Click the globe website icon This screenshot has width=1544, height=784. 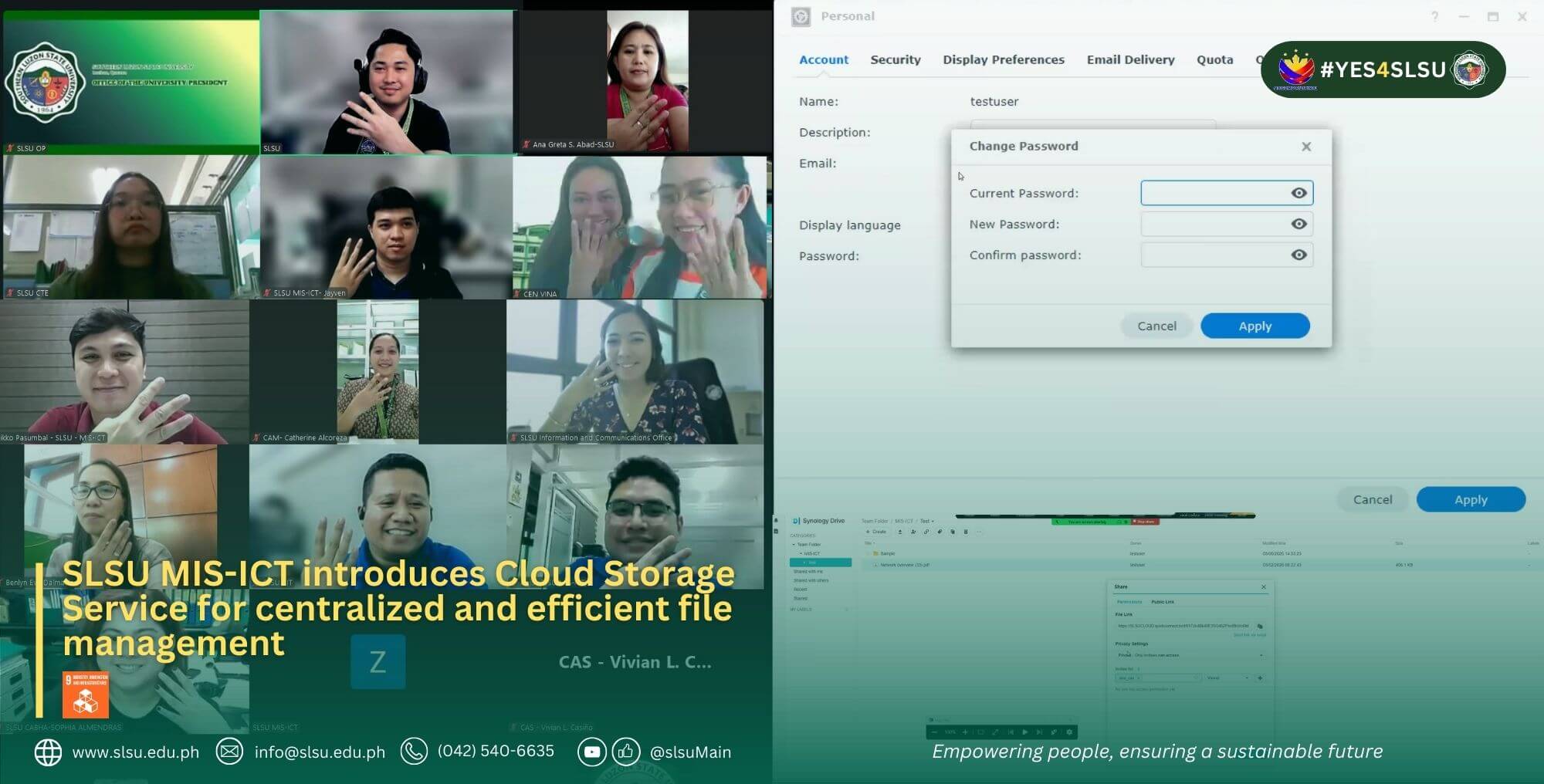pyautogui.click(x=48, y=752)
